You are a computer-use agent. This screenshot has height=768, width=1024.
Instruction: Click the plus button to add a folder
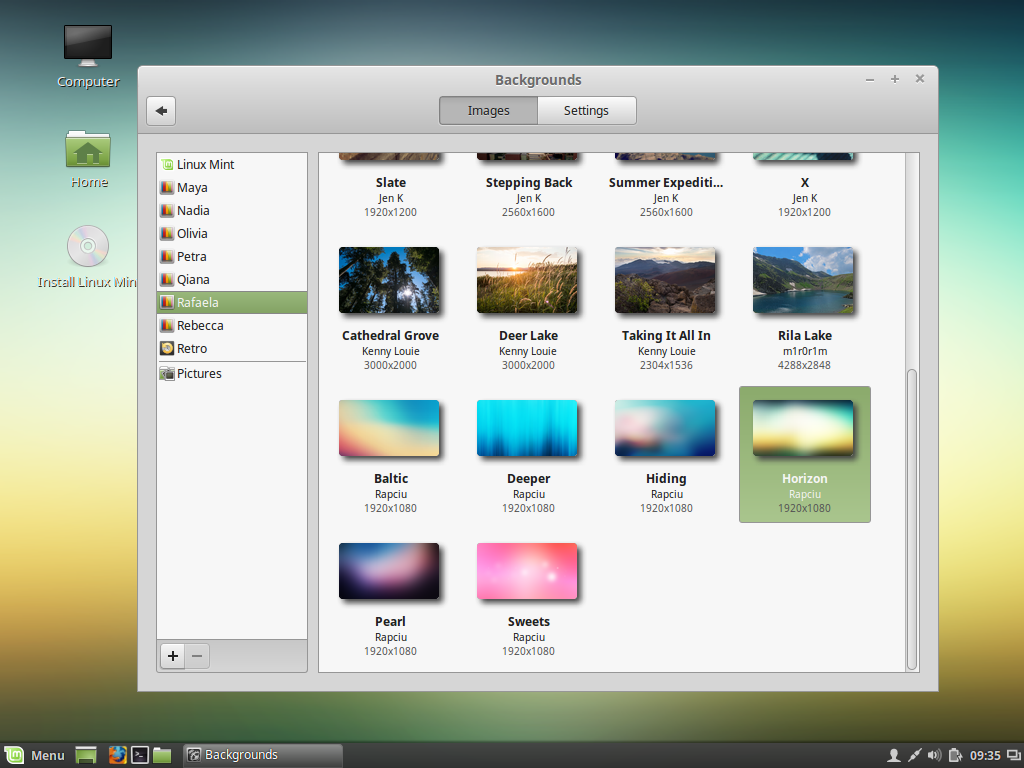[173, 656]
